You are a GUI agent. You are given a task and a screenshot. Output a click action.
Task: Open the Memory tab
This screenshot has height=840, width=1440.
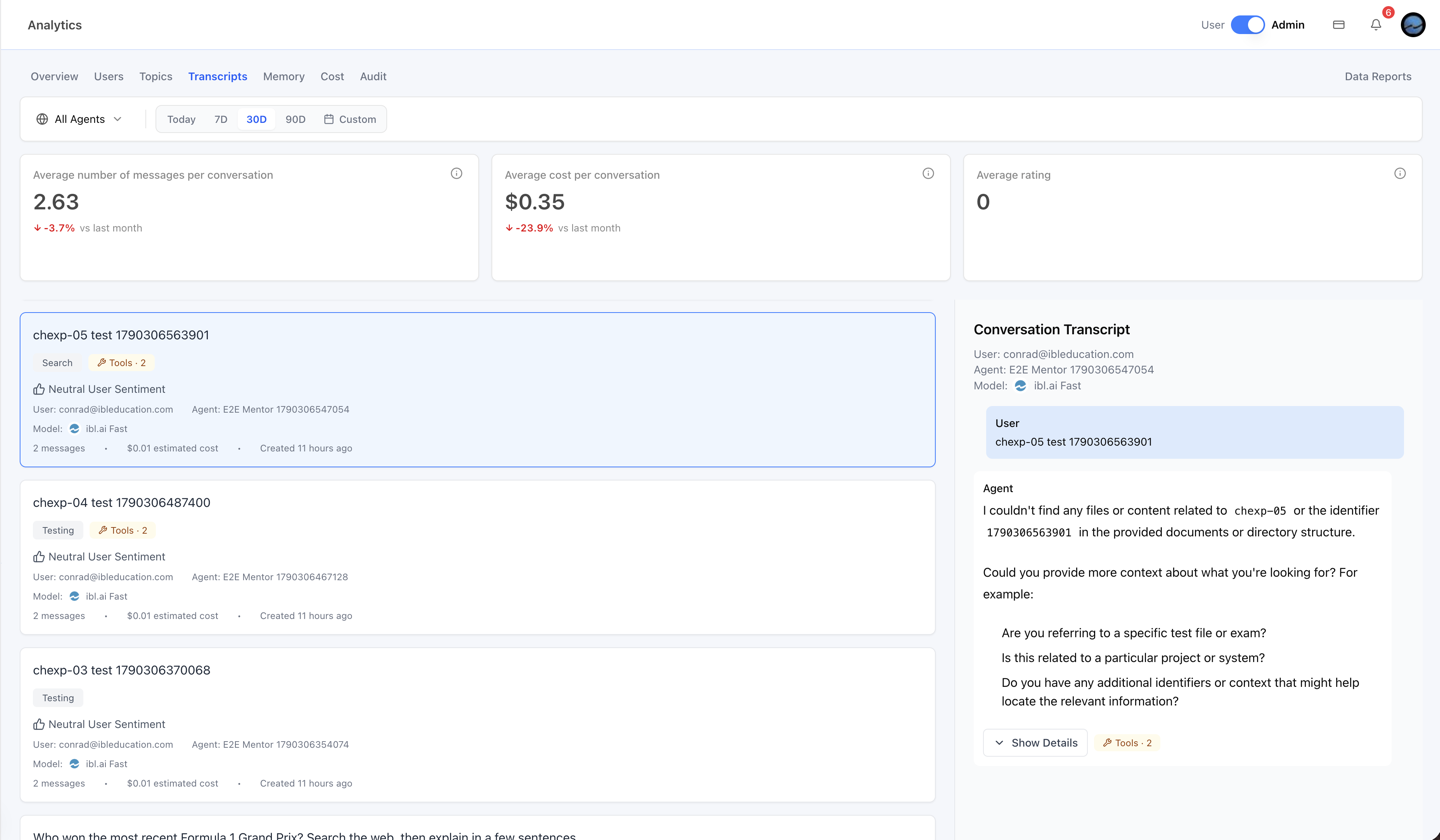(284, 77)
